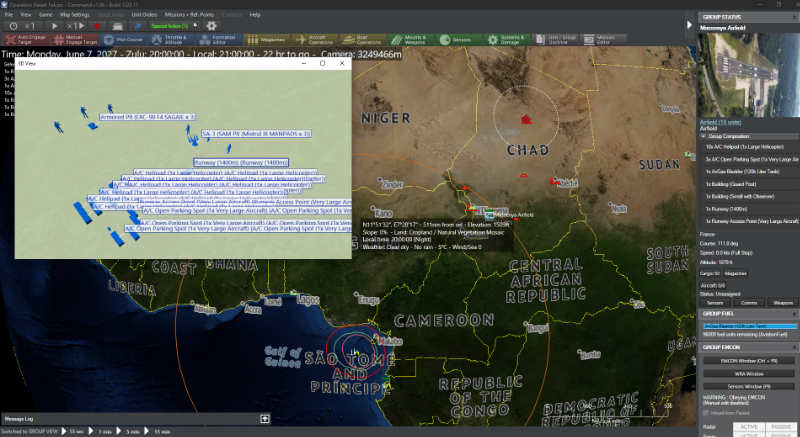
Task: Open Boat Operations
Action: click(363, 40)
